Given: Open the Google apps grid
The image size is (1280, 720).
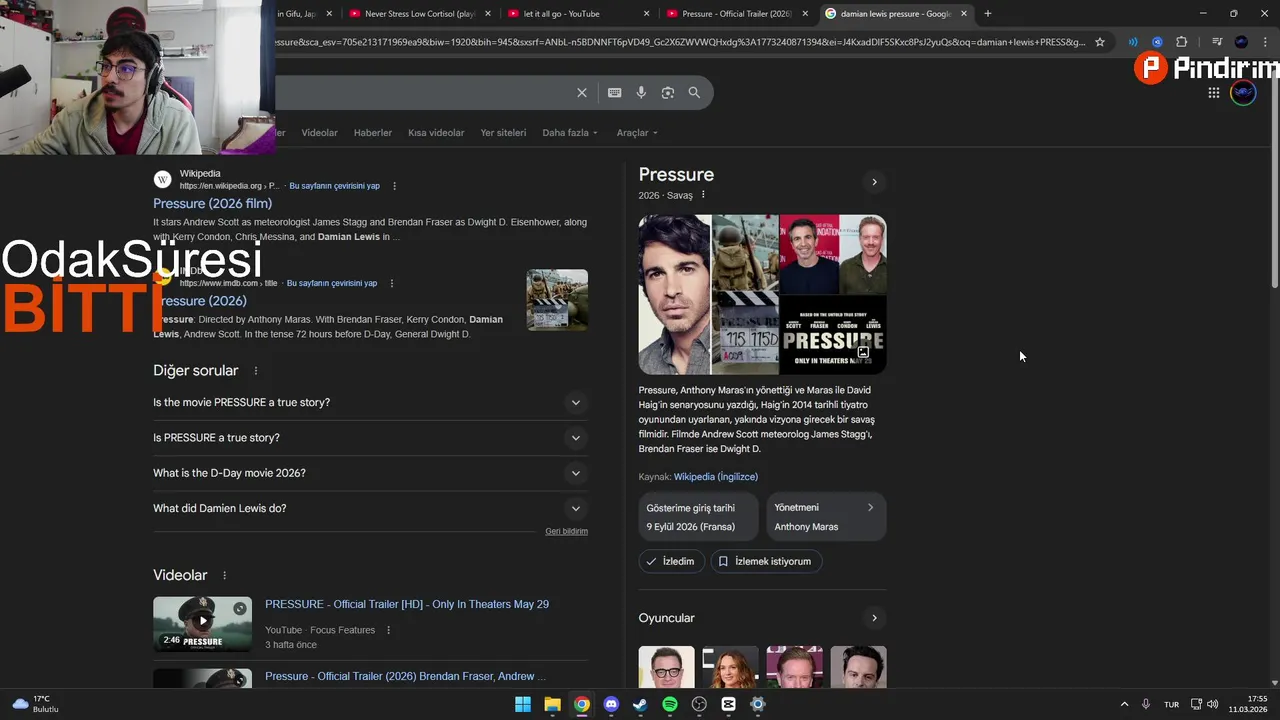Looking at the screenshot, I should coord(1213,93).
